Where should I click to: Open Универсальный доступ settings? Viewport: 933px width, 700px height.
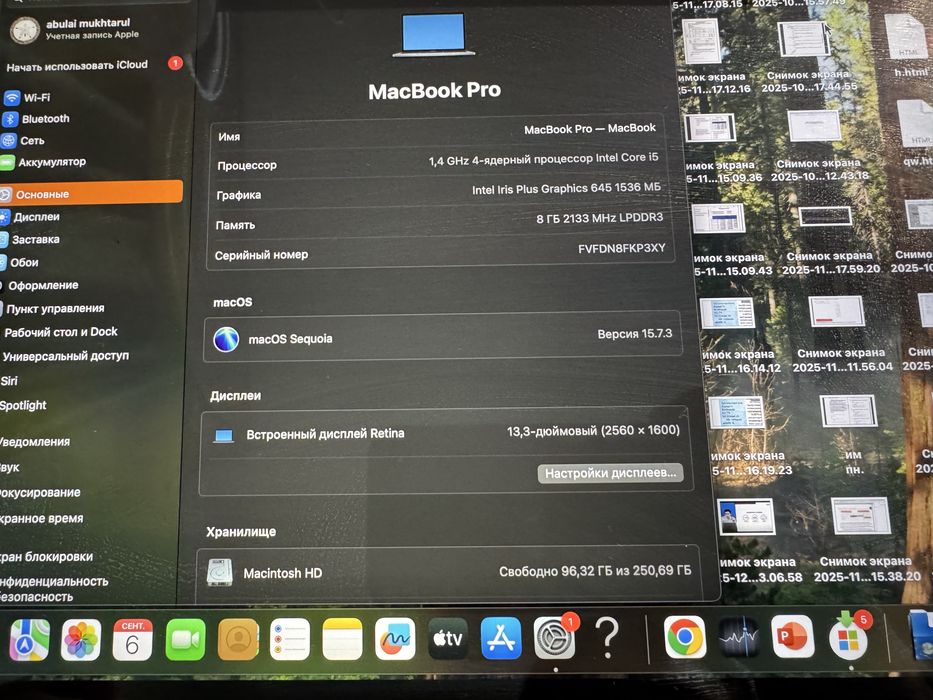tap(65, 357)
